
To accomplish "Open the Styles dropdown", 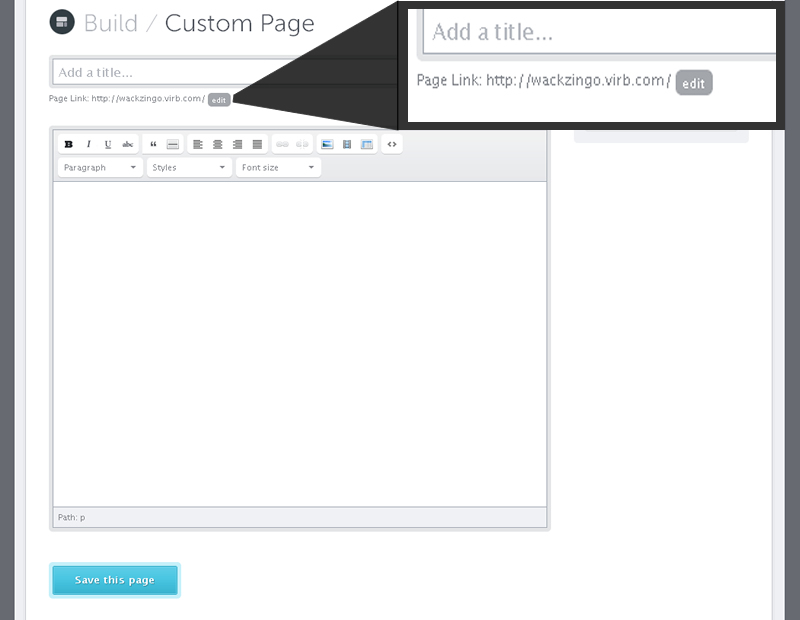I will tap(189, 167).
